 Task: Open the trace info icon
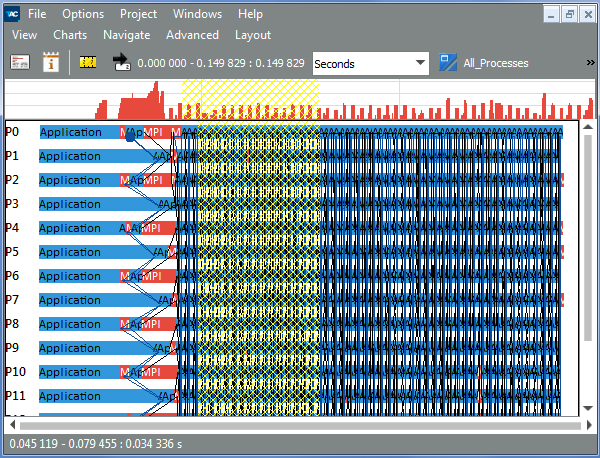(x=51, y=63)
